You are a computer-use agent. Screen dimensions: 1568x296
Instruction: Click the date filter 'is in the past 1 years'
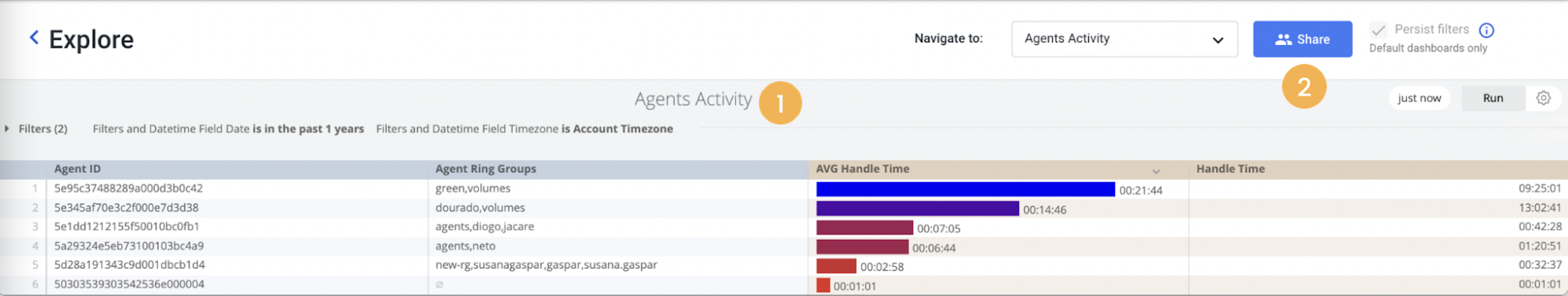click(x=308, y=129)
